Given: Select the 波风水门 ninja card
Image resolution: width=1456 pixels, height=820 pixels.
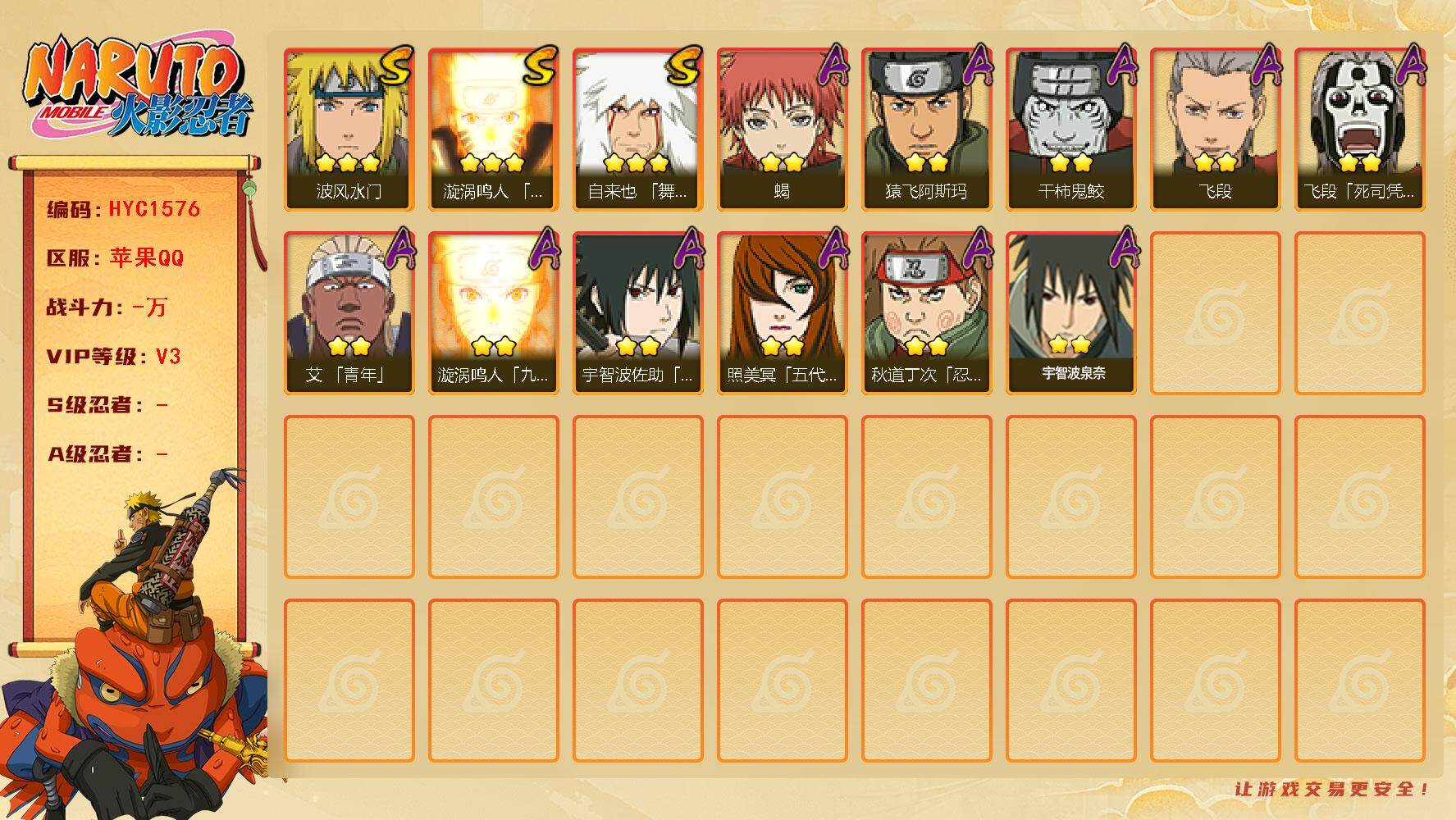Looking at the screenshot, I should click(x=349, y=130).
